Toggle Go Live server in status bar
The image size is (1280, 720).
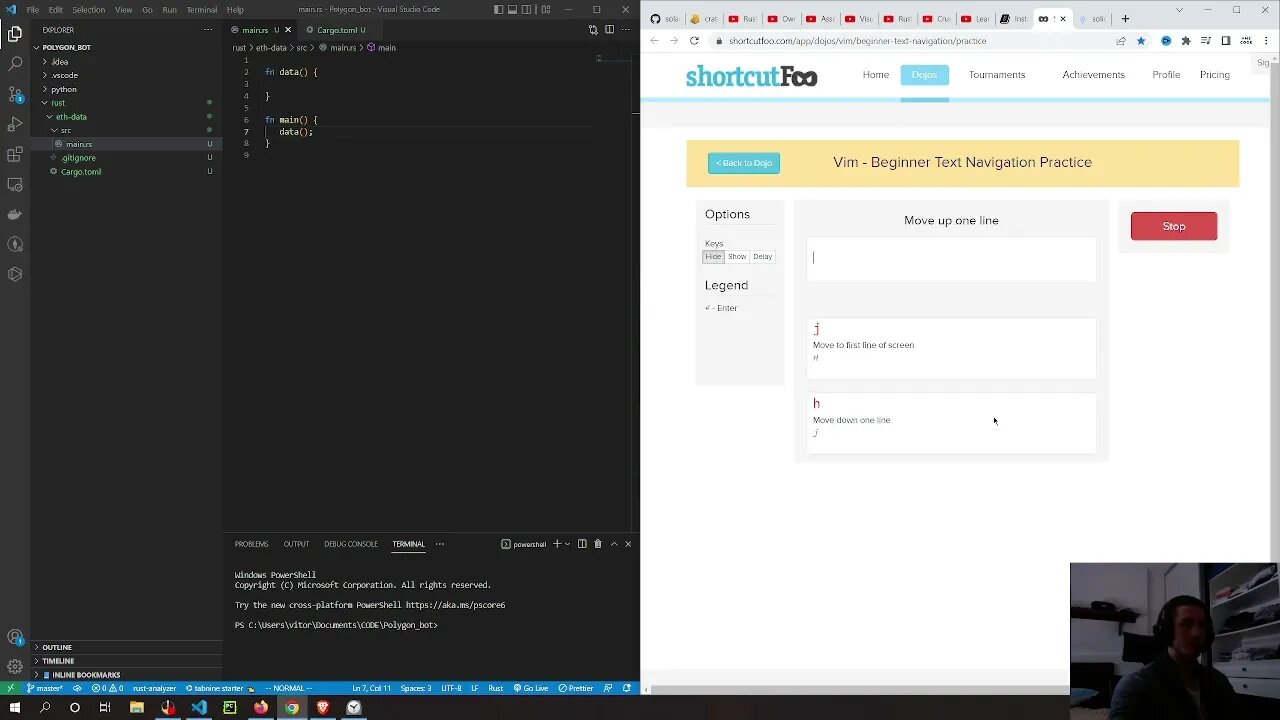(x=531, y=688)
